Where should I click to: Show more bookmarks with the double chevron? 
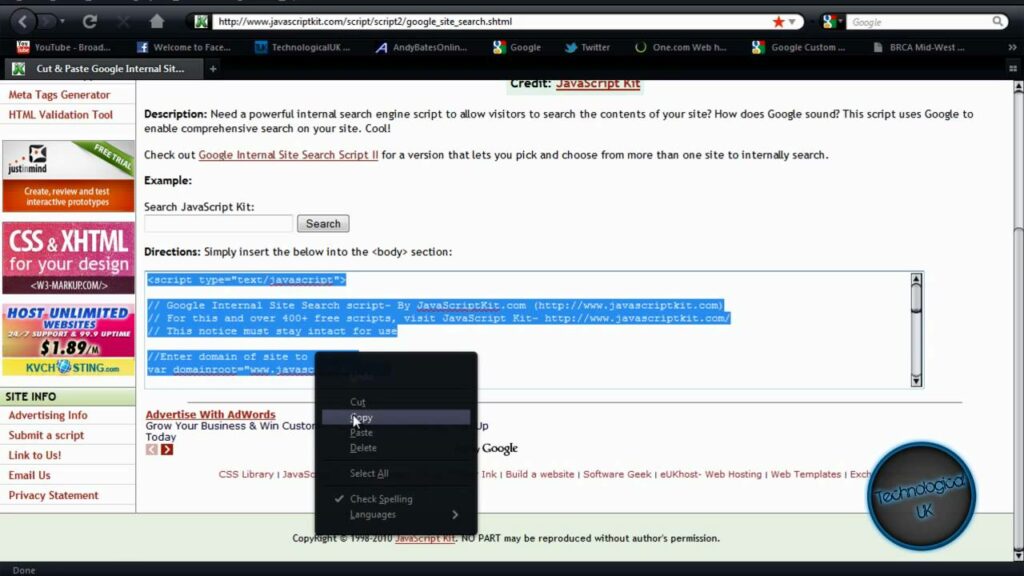(x=1012, y=47)
